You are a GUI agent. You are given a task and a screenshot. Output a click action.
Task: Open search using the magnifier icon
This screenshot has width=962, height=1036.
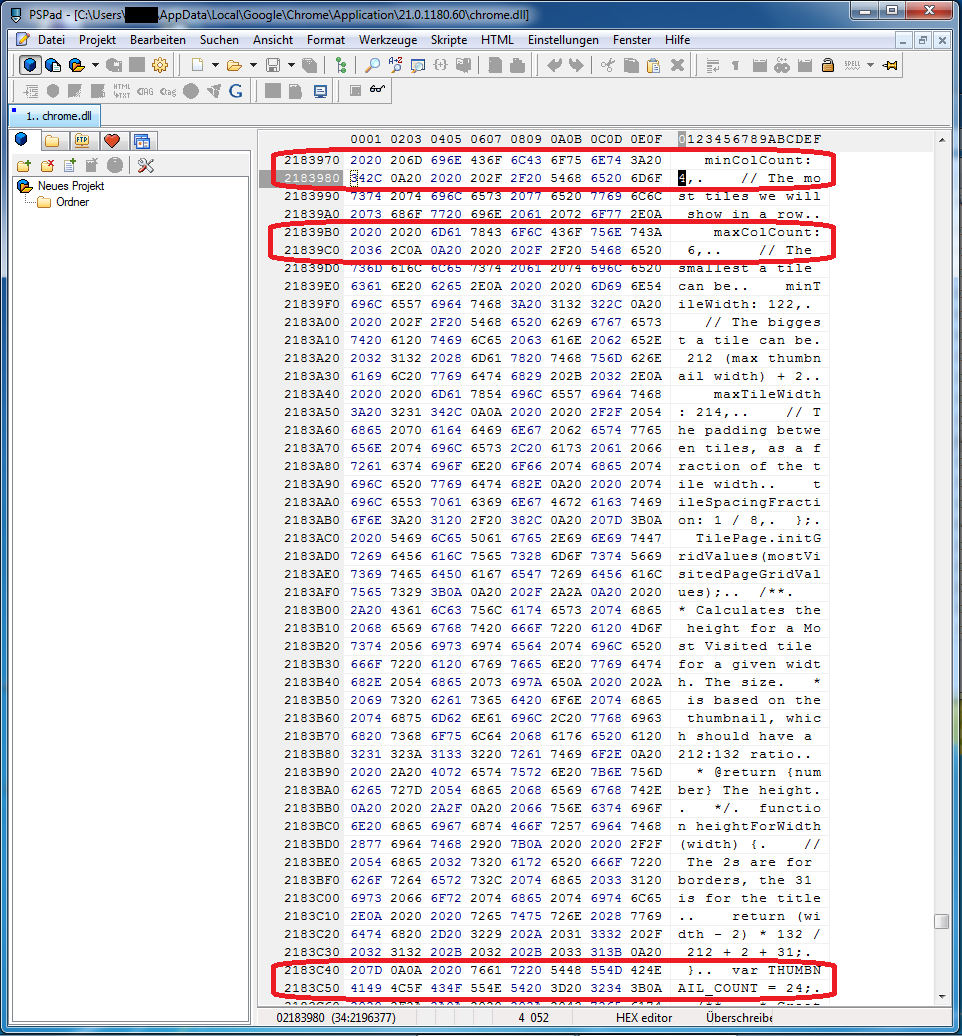[372, 63]
